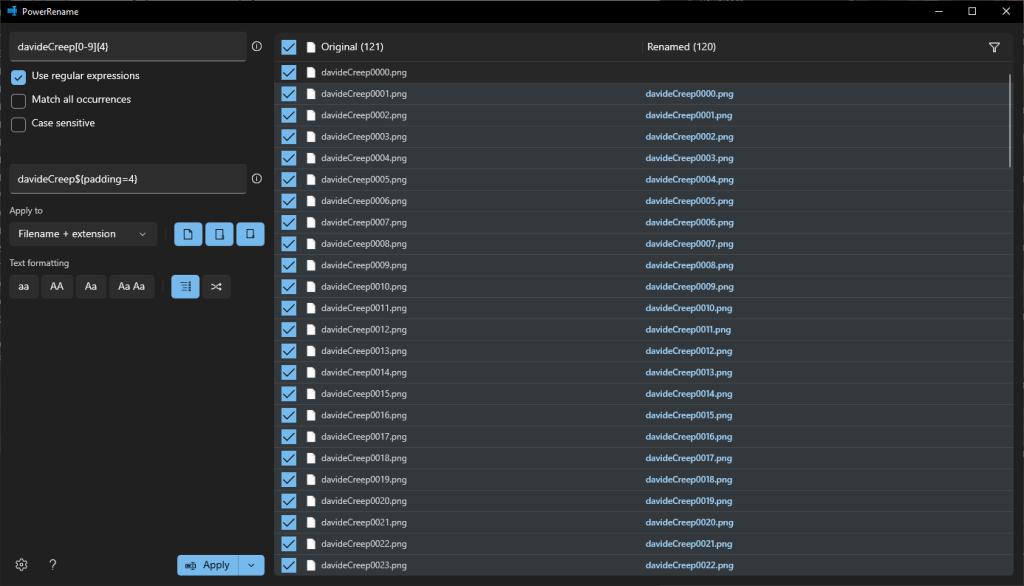Apply lowercase 'aa' text formatting
Image resolution: width=1024 pixels, height=586 pixels.
[x=24, y=287]
